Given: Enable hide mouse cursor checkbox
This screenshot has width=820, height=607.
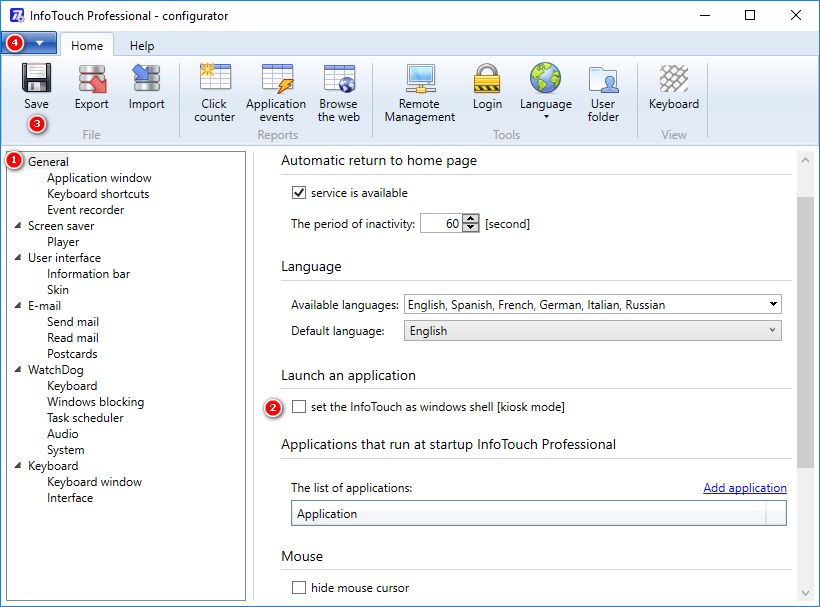Looking at the screenshot, I should [x=299, y=588].
